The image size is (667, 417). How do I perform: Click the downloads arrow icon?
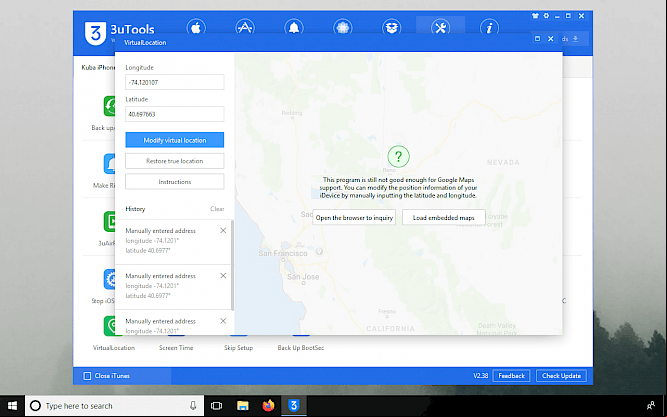(x=576, y=39)
